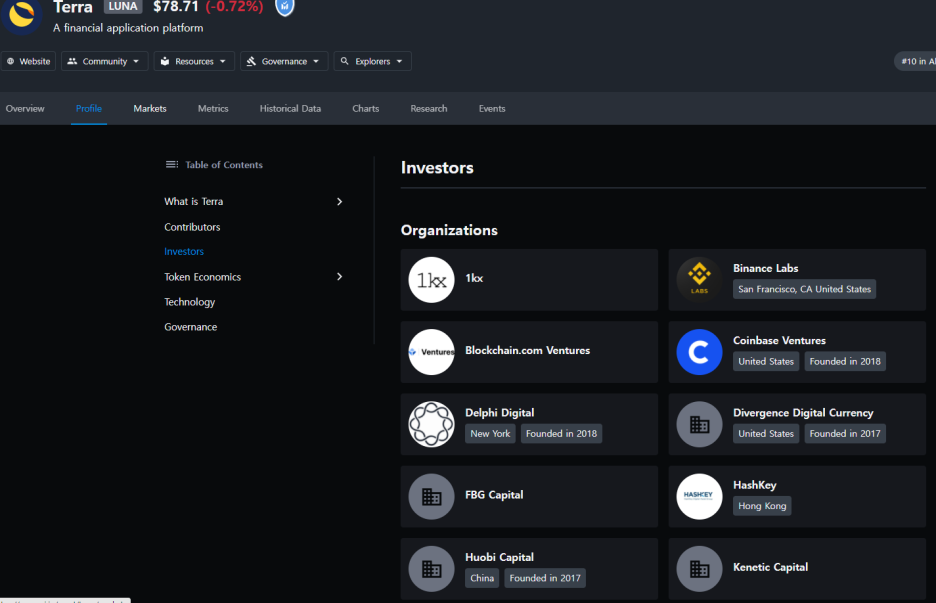Viewport: 936px width, 603px height.
Task: Open Delphi Digital investor name
Action: [500, 413]
